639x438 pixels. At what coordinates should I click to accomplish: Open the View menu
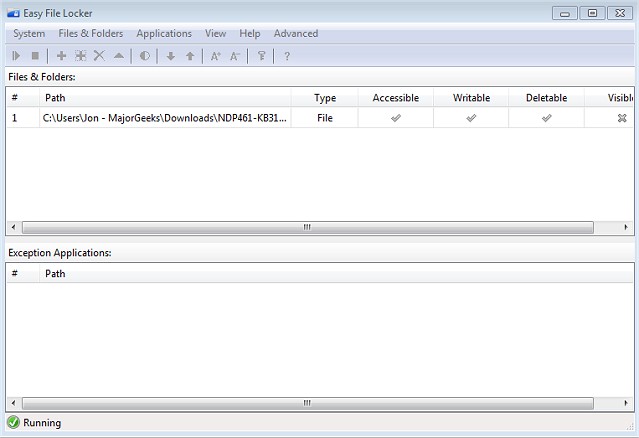[216, 33]
